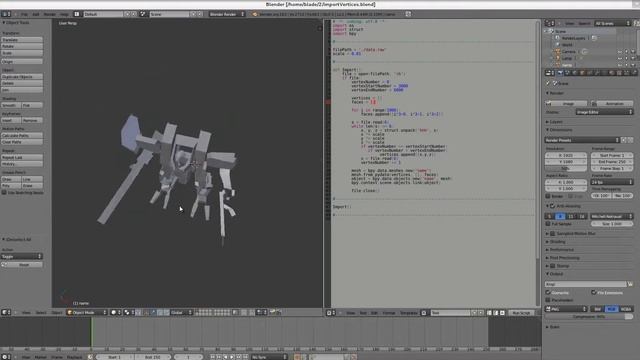Open the Select menu in 3D view header
The image size is (640, 360).
(x=41, y=313)
